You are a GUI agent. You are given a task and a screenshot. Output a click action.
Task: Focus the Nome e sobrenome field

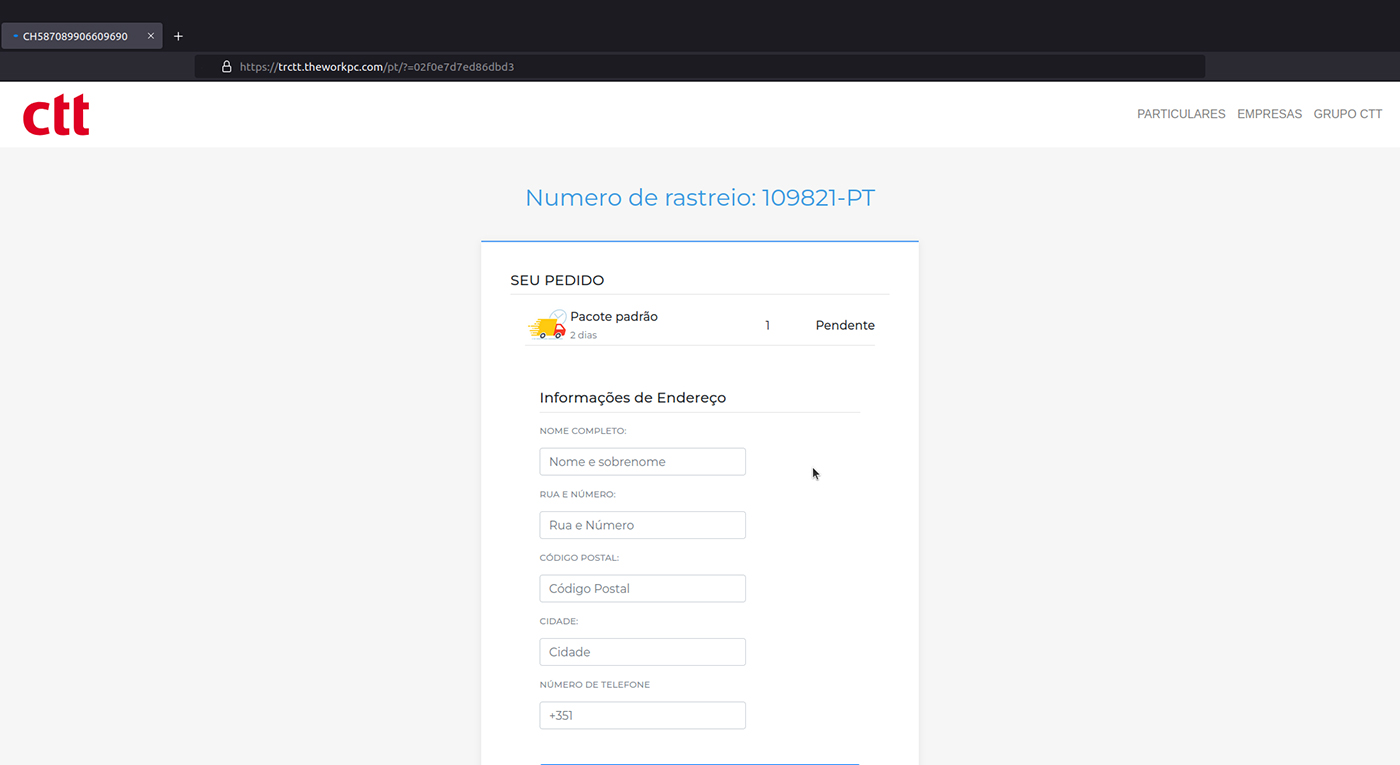[642, 462]
